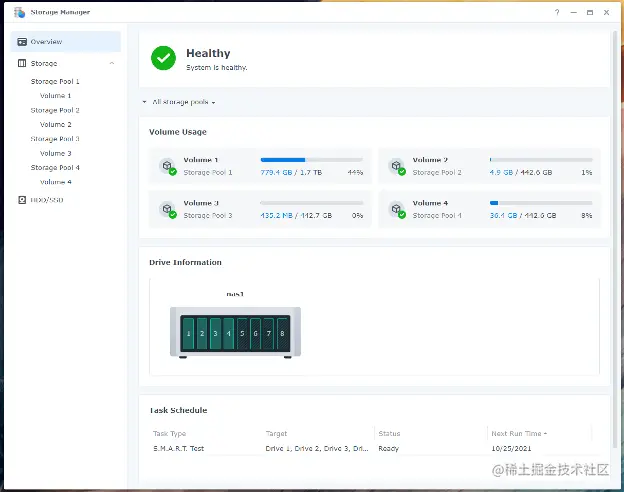624x492 pixels.
Task: Collapse the Storage tree chevron
Action: pyautogui.click(x=112, y=63)
